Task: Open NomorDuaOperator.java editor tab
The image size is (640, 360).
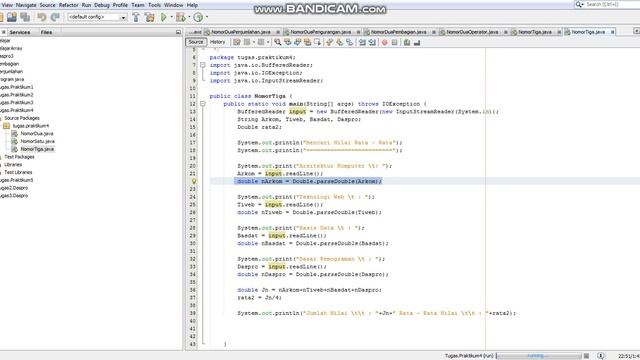Action: pyautogui.click(x=472, y=32)
